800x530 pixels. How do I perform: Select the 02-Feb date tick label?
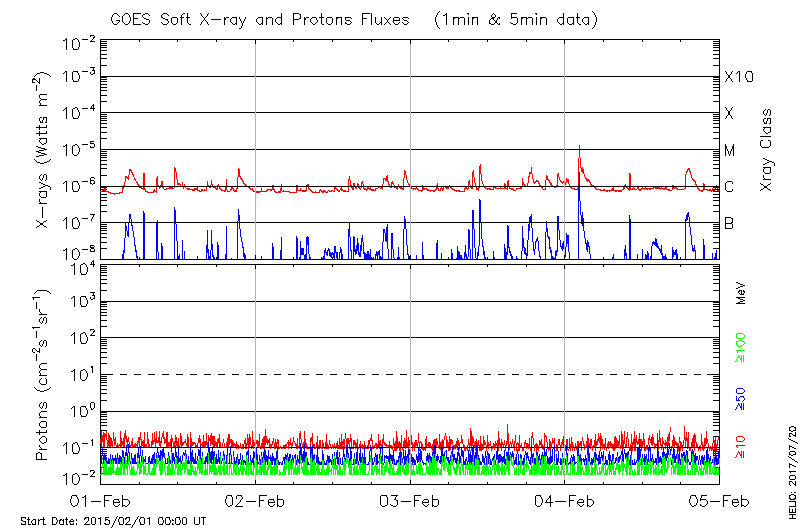coord(256,502)
